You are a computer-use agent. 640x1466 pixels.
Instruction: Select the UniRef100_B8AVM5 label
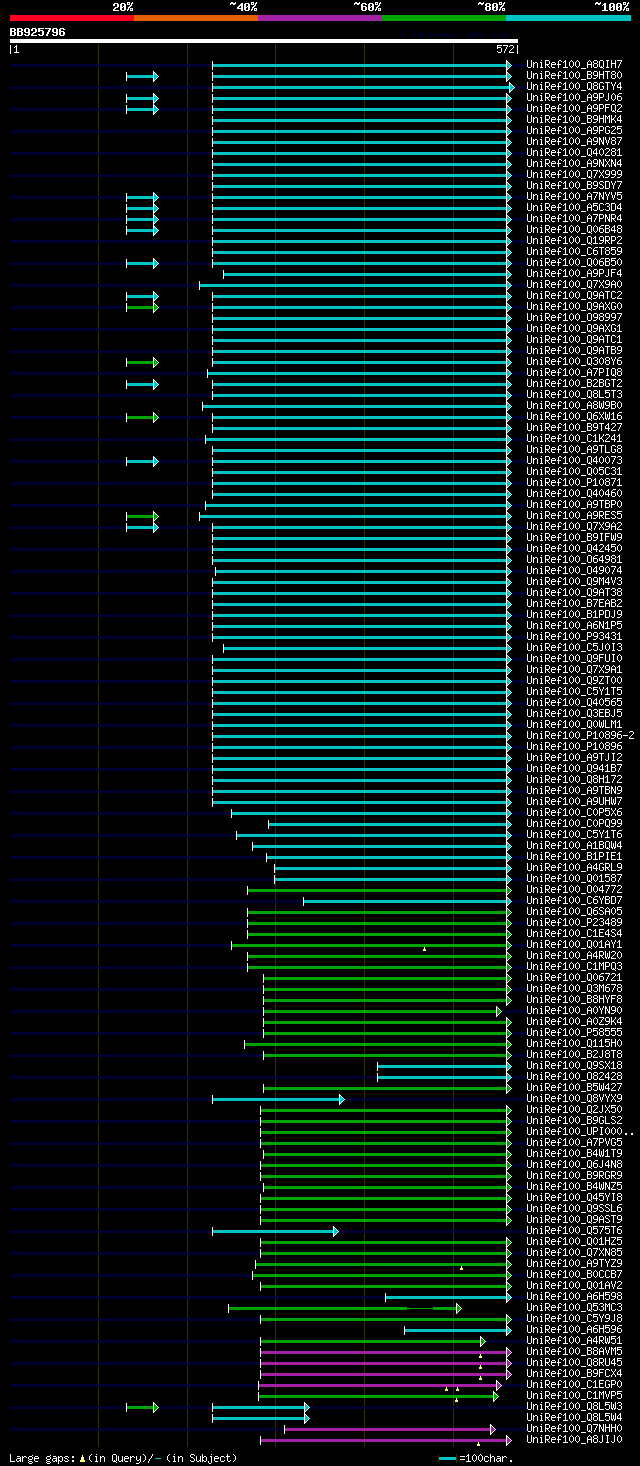(574, 1352)
